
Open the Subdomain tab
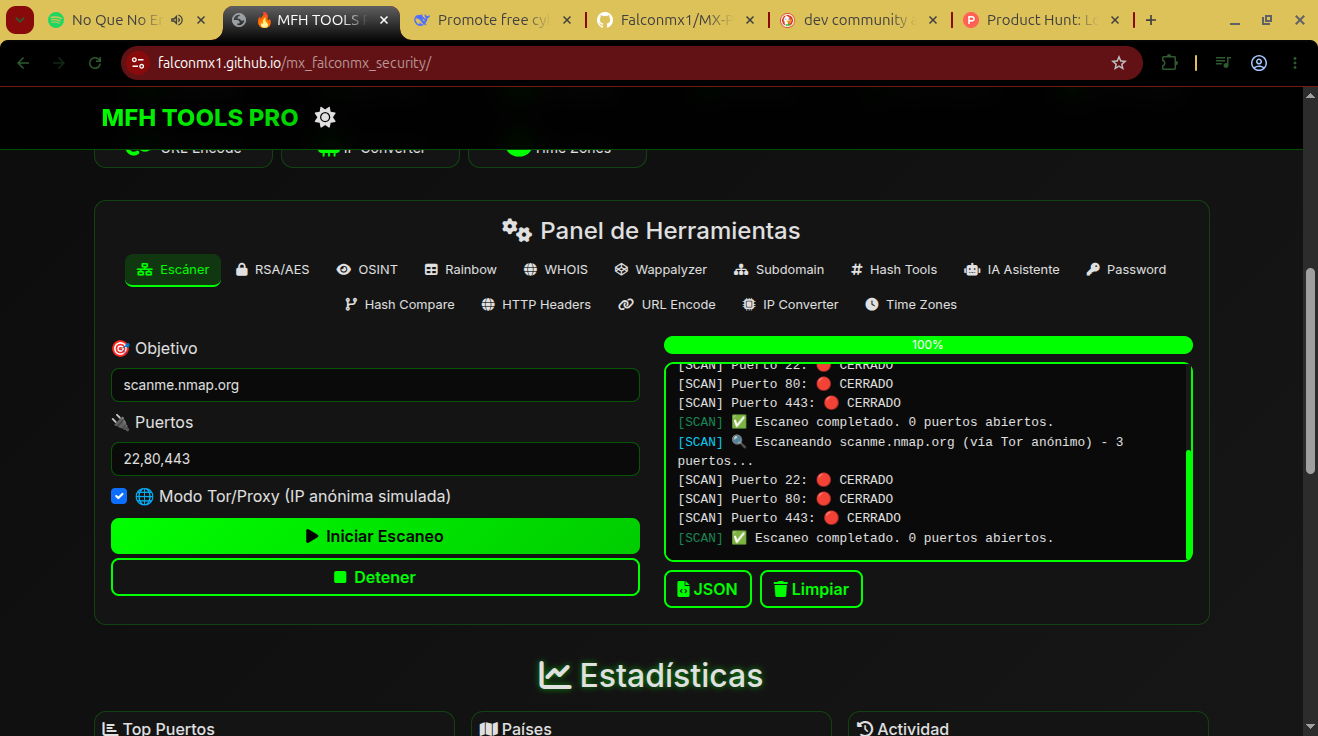pyautogui.click(x=779, y=270)
